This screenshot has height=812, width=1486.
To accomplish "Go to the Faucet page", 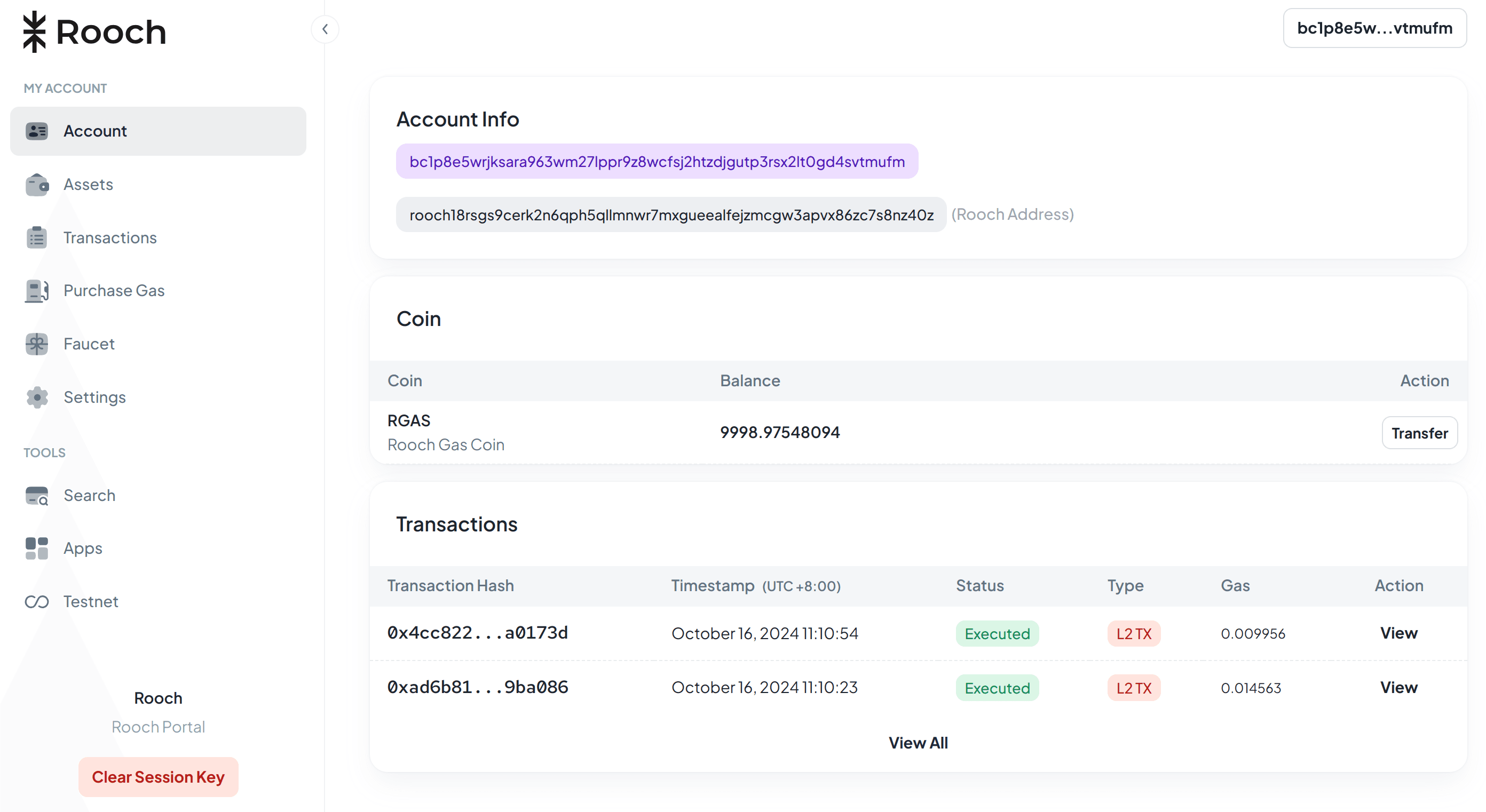I will click(89, 344).
